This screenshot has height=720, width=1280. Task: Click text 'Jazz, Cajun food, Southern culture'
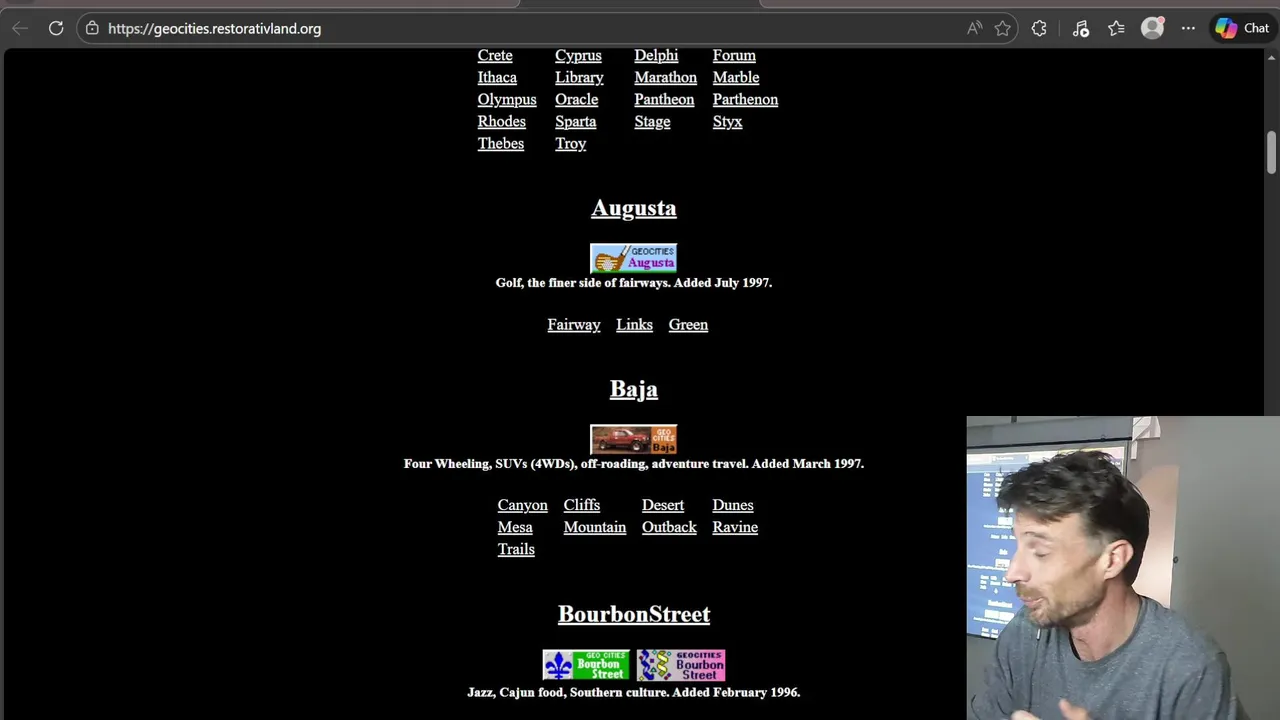[566, 692]
